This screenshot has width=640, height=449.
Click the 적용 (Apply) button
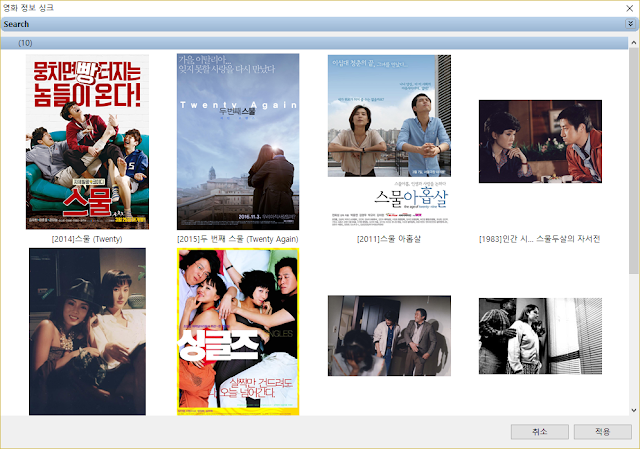(602, 431)
